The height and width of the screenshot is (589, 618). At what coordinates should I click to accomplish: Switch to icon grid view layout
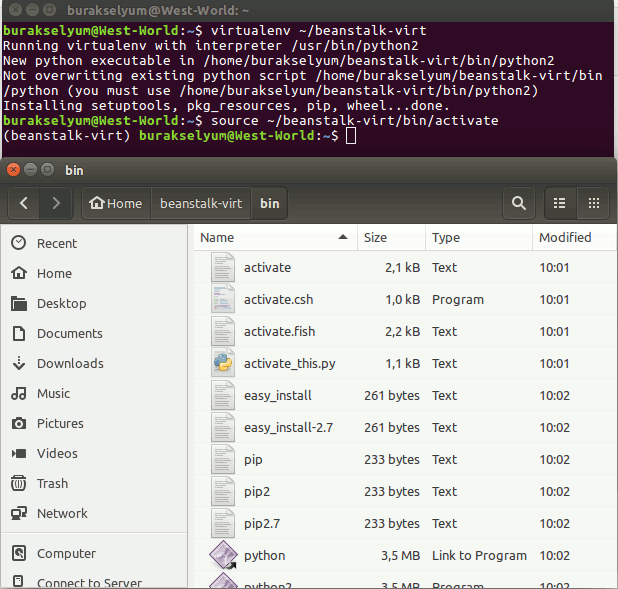(593, 203)
